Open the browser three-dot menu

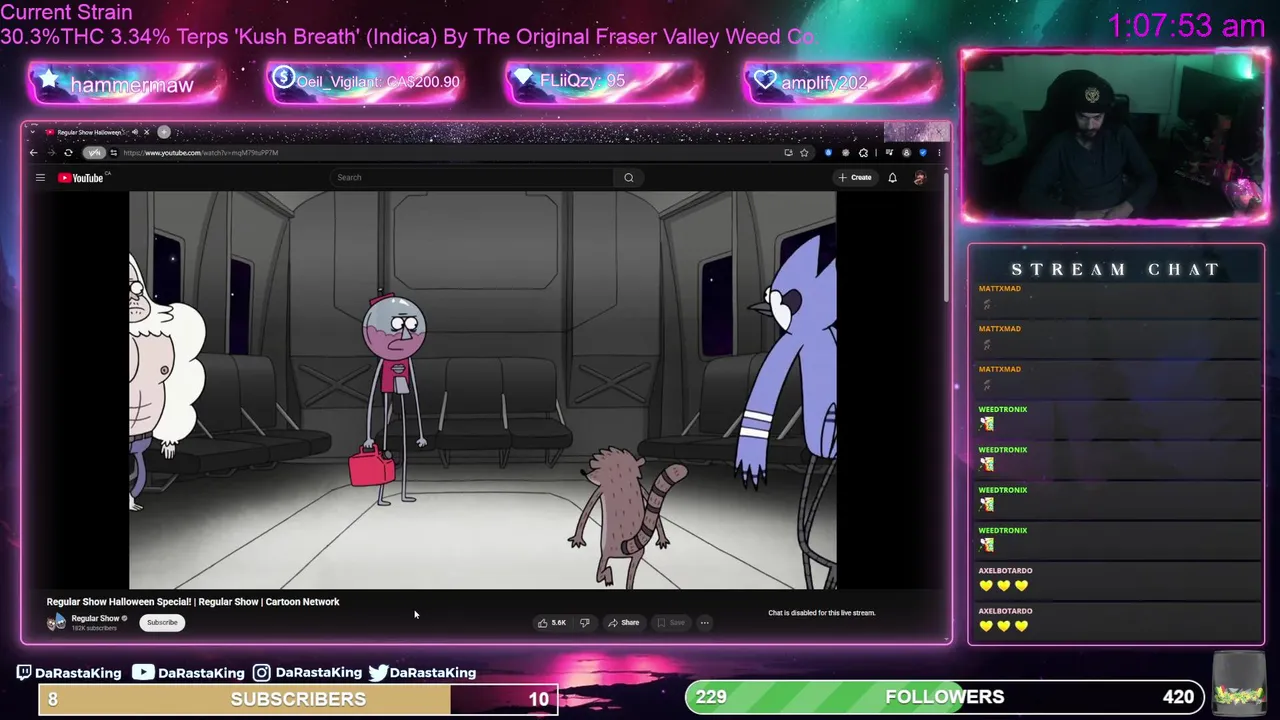point(939,153)
